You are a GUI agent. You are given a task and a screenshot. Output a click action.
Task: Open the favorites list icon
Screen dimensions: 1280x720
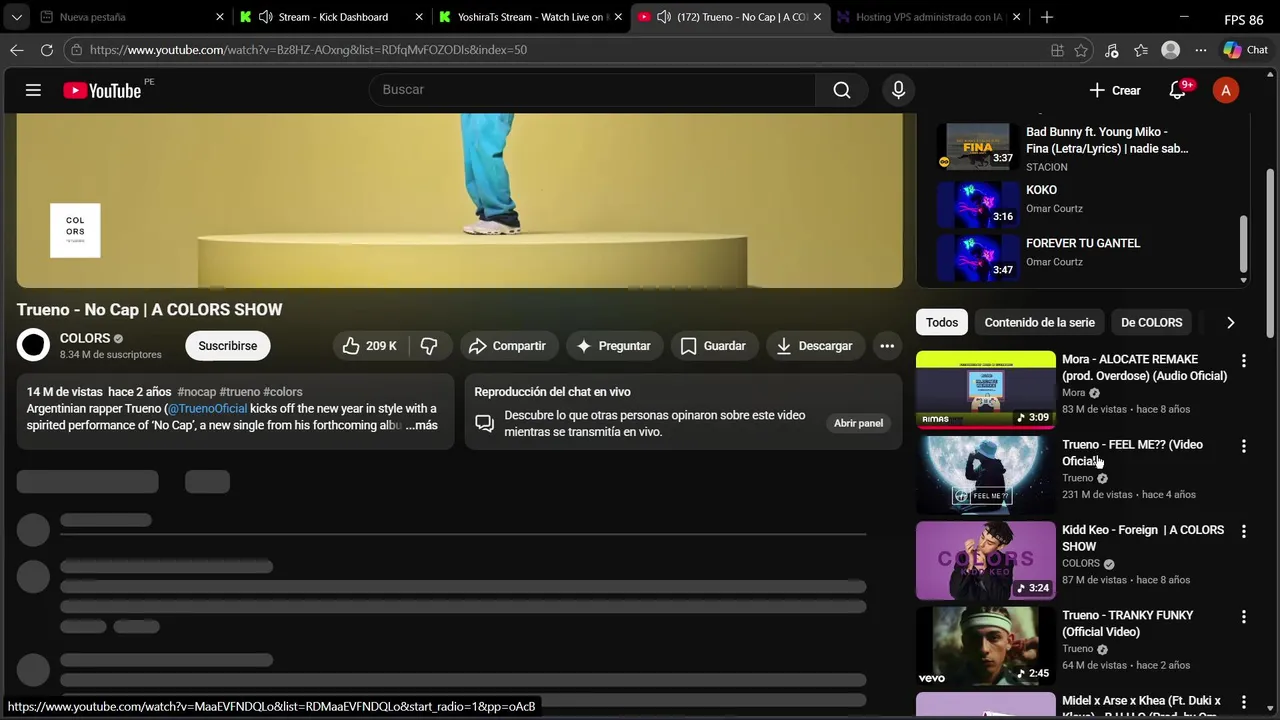[1141, 50]
